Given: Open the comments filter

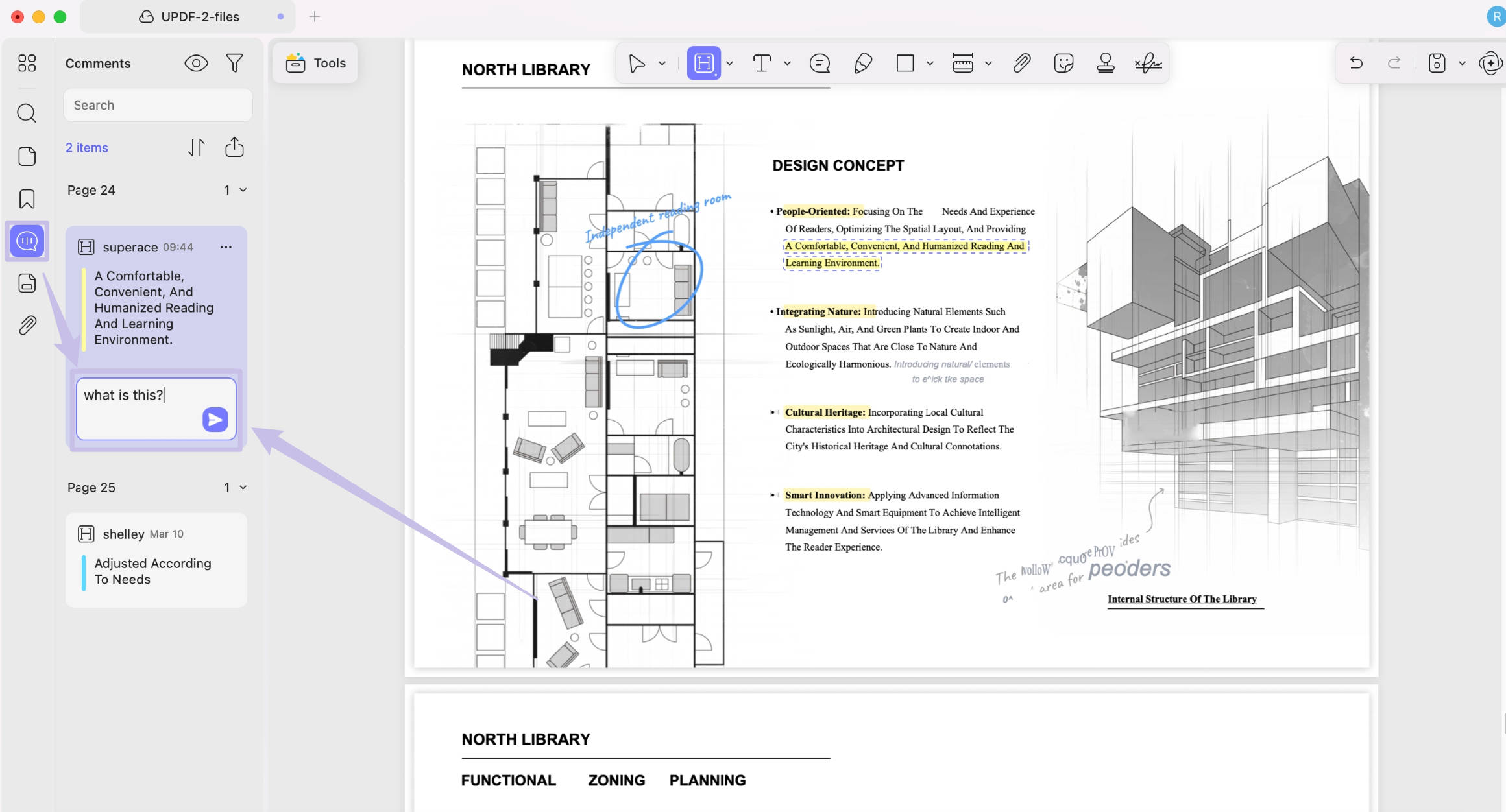Looking at the screenshot, I should pos(234,63).
